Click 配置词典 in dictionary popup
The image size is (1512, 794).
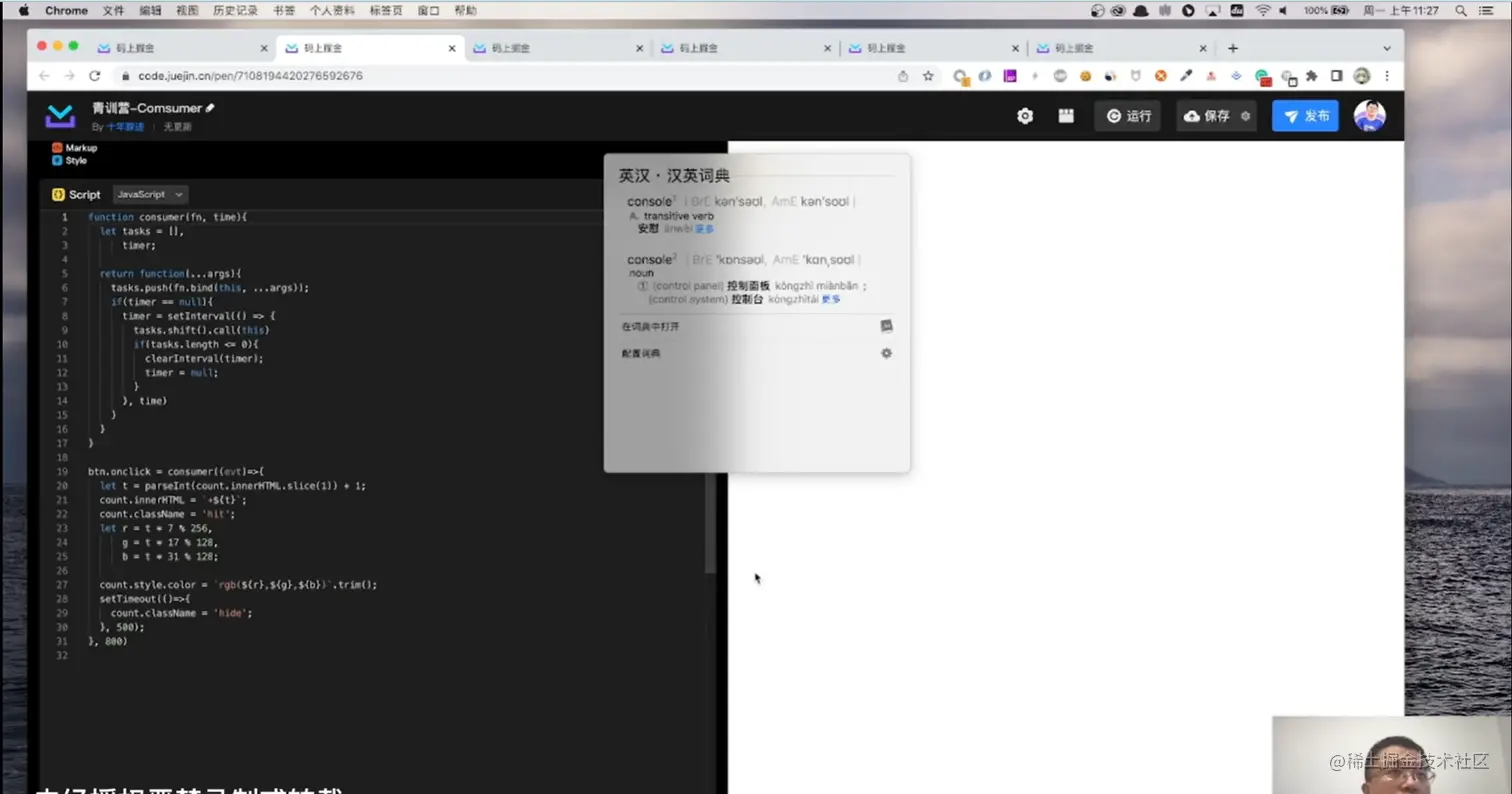pyautogui.click(x=641, y=353)
